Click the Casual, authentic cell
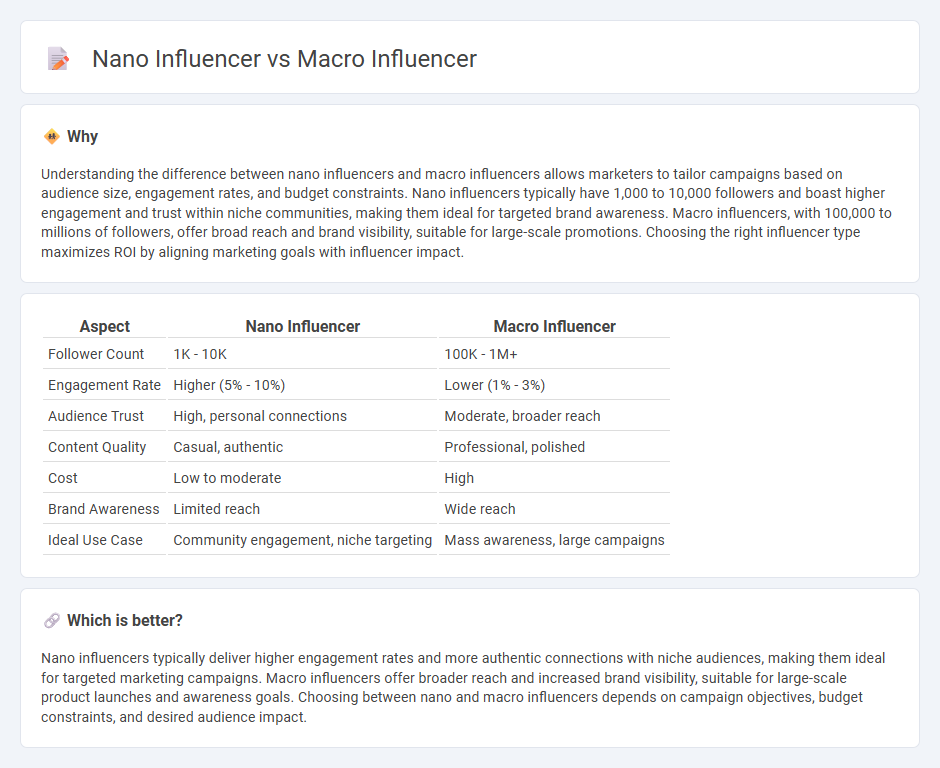This screenshot has width=940, height=768. [x=302, y=447]
